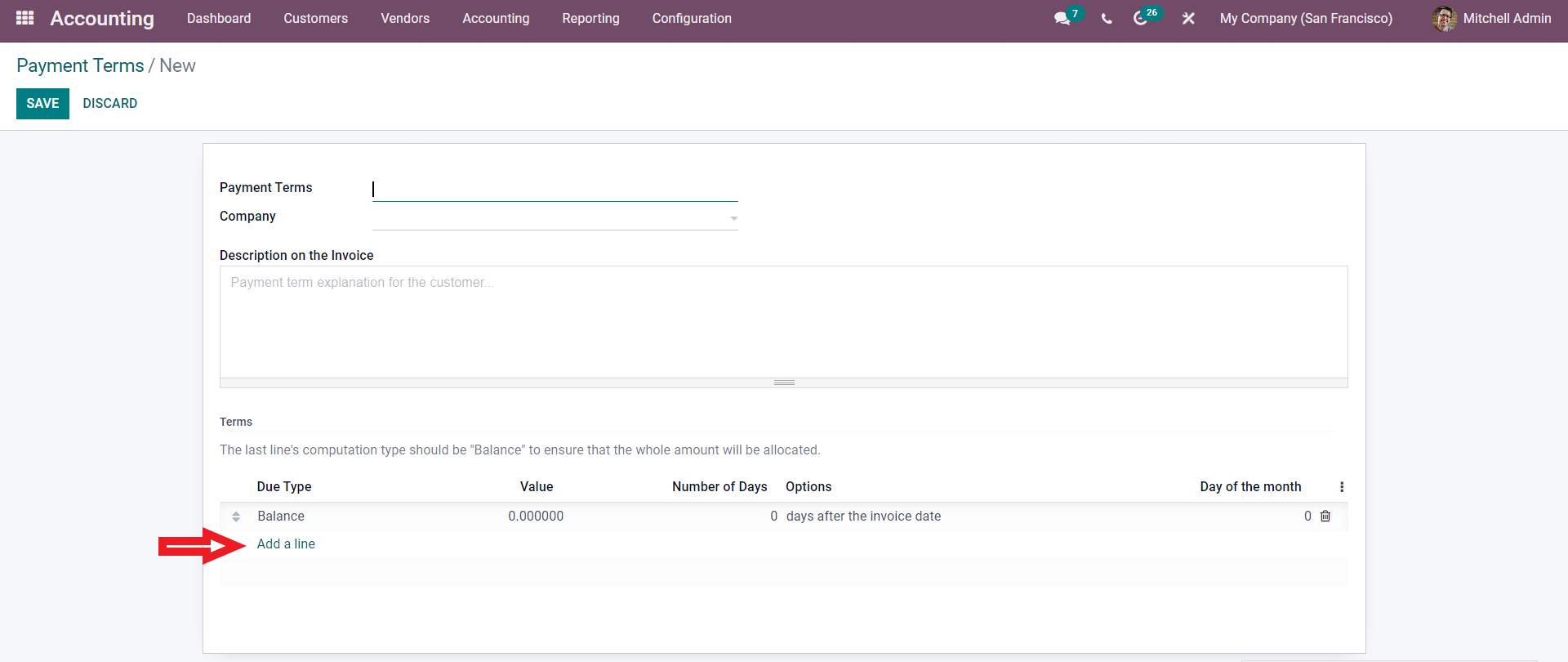Click the Save button

[x=42, y=103]
